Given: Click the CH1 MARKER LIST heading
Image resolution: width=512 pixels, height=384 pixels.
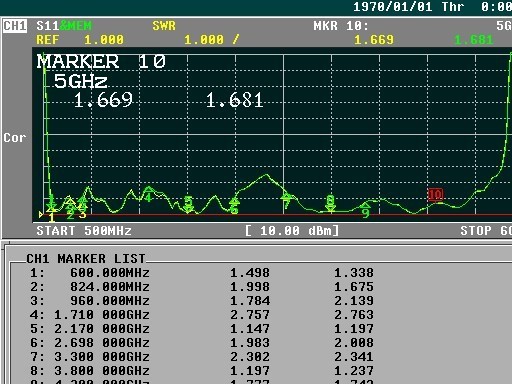Looking at the screenshot, I should 86,259.
